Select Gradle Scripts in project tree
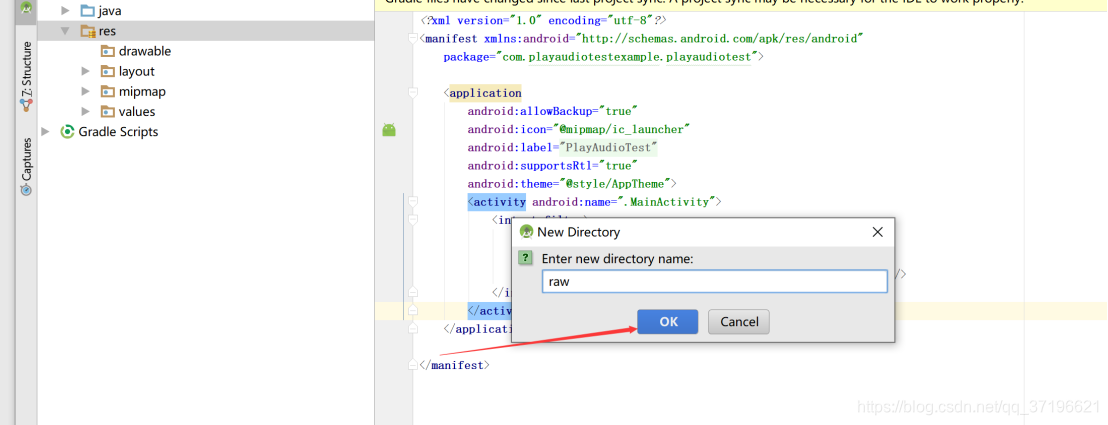 point(118,132)
